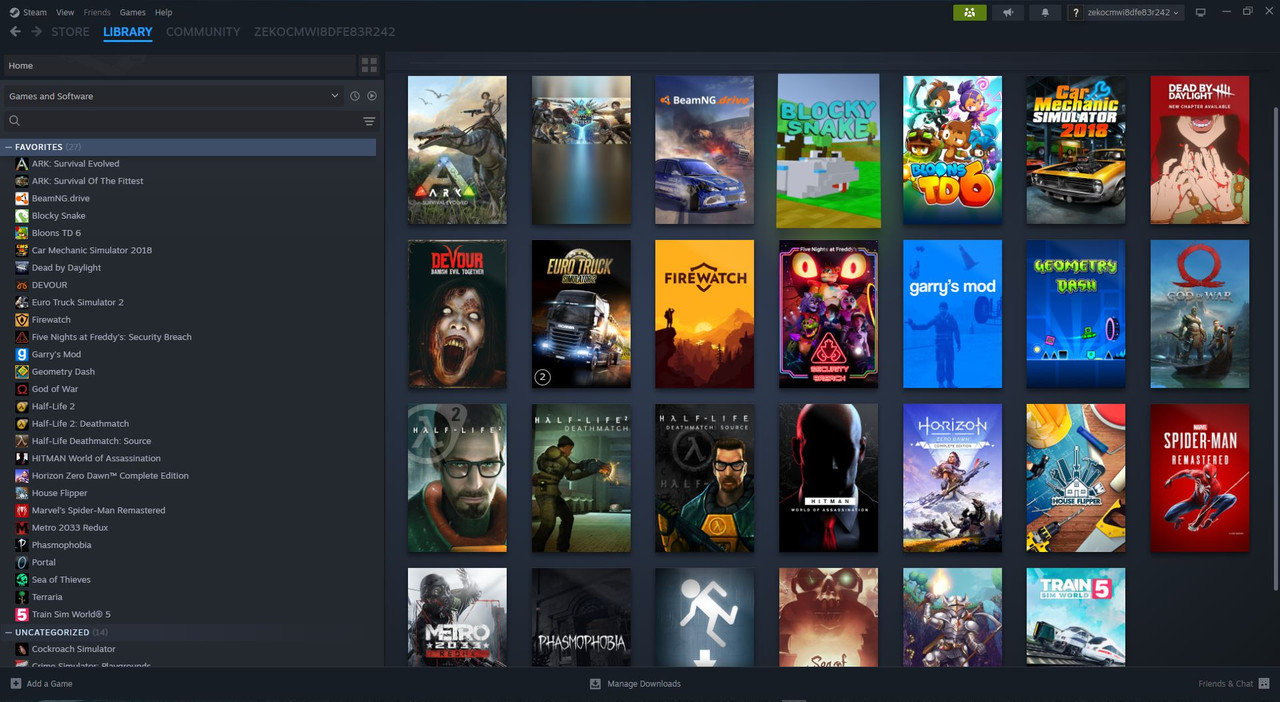The image size is (1280, 702).
Task: Click the Manage Downloads icon
Action: [595, 684]
